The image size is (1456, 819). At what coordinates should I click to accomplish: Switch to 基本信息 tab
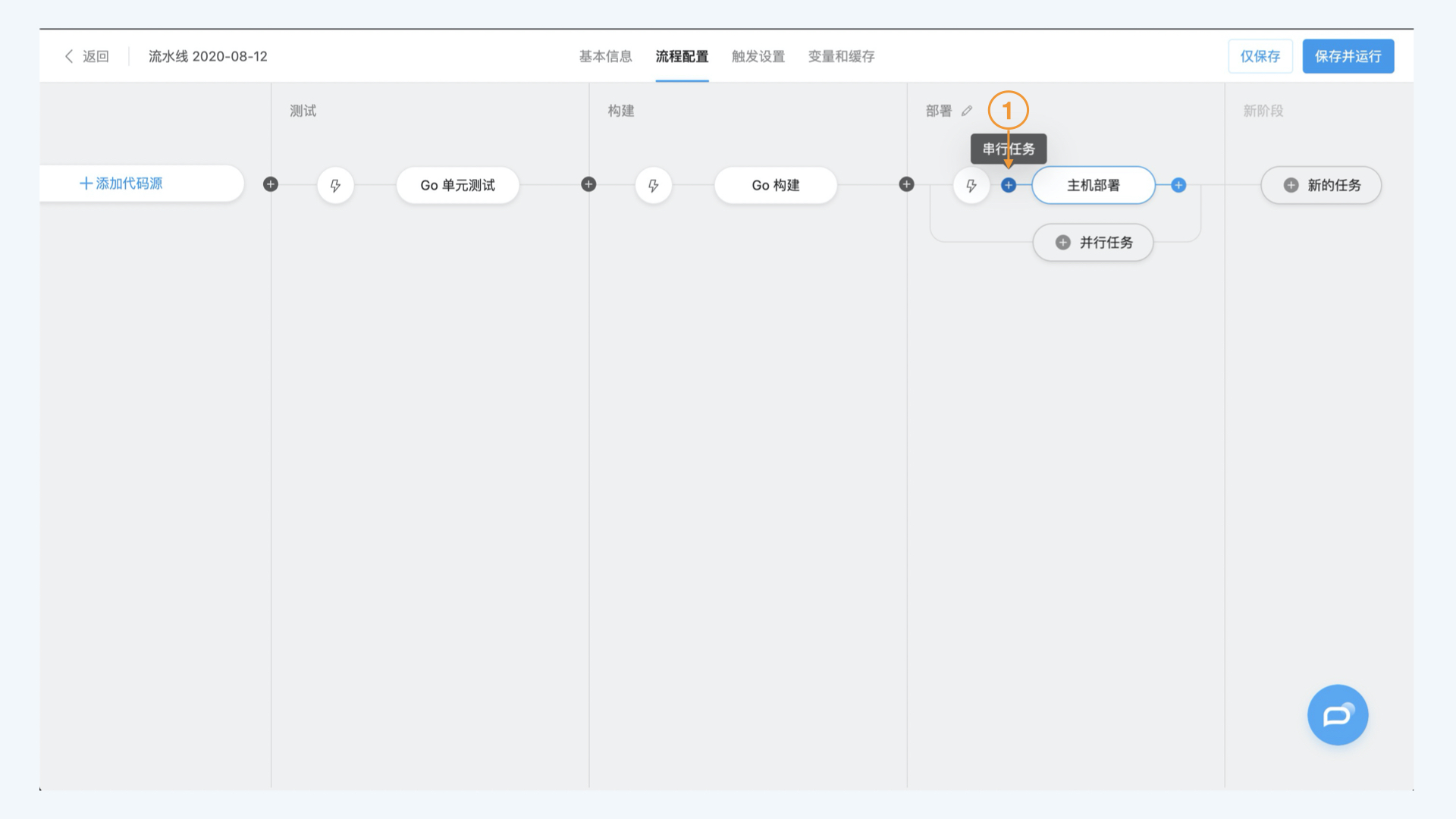[605, 56]
